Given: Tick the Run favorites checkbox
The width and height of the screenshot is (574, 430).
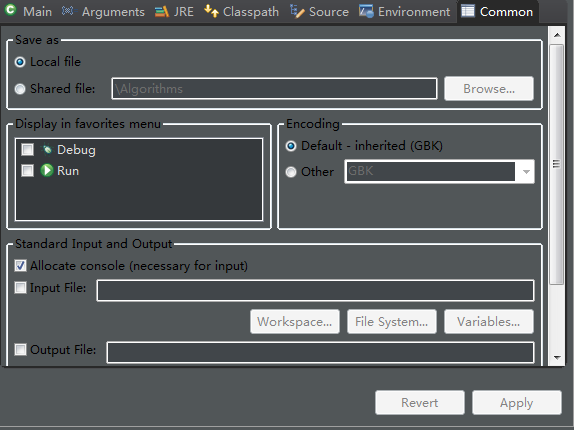Looking at the screenshot, I should [x=27, y=171].
